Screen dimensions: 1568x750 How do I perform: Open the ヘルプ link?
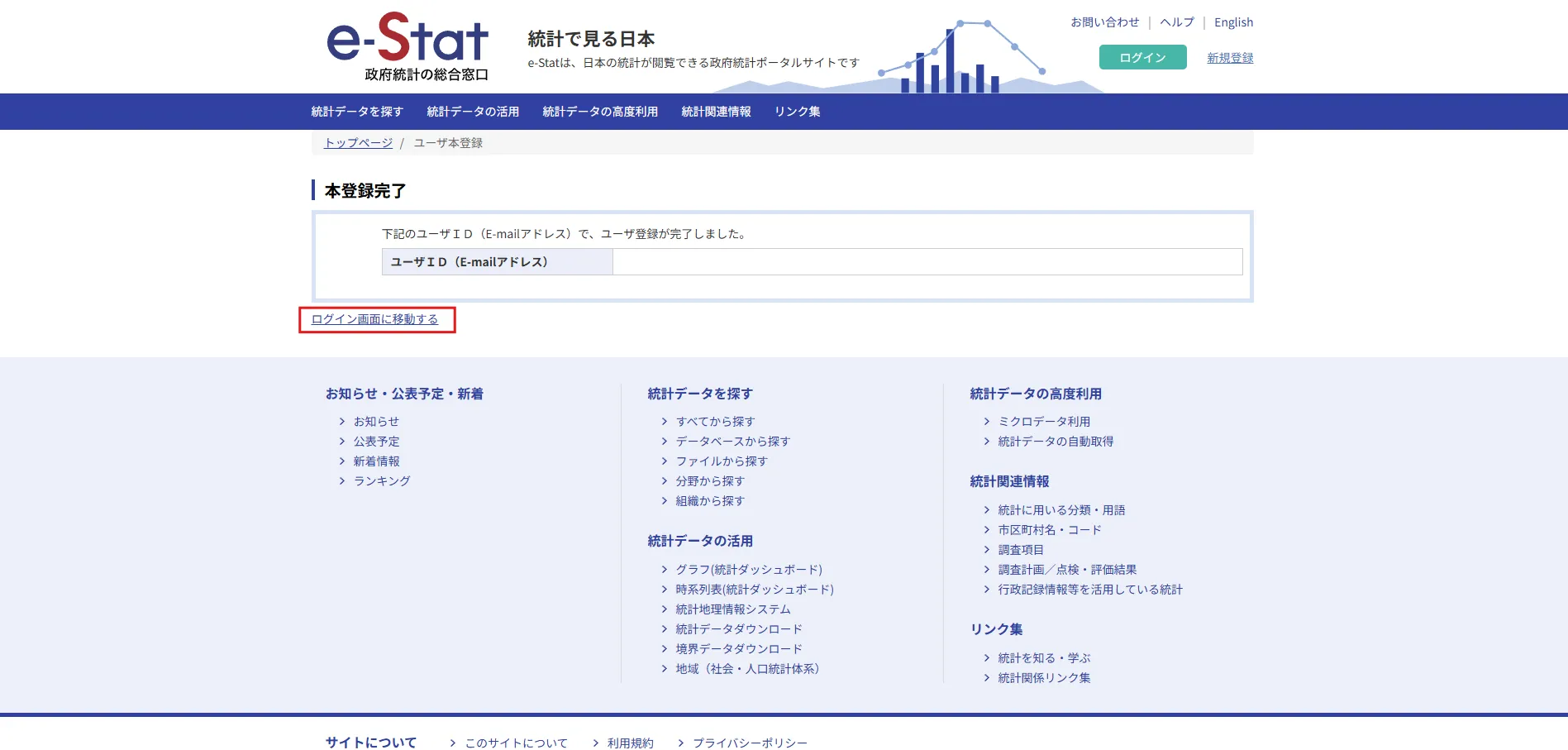point(1176,22)
